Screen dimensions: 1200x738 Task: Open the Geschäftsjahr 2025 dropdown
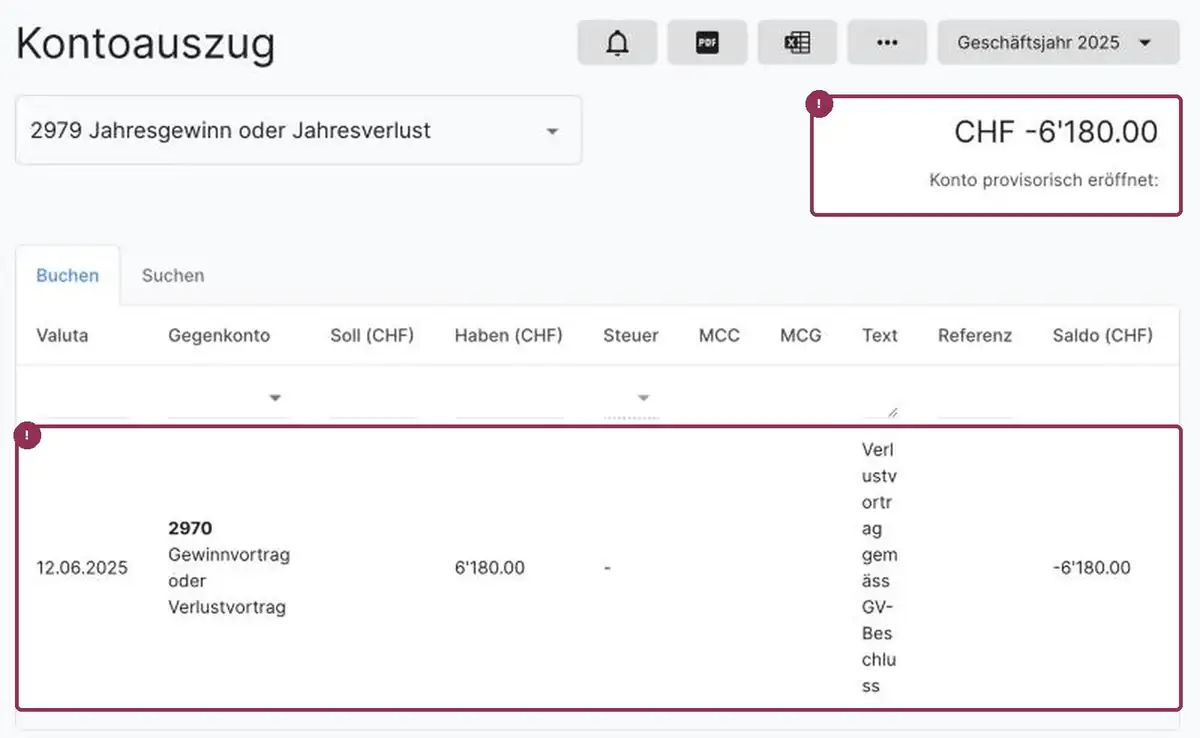point(1058,43)
